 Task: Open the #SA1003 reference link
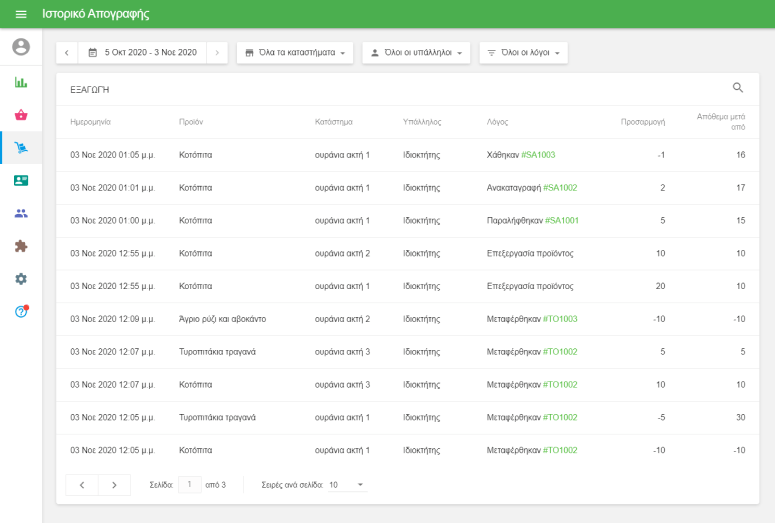[538, 155]
